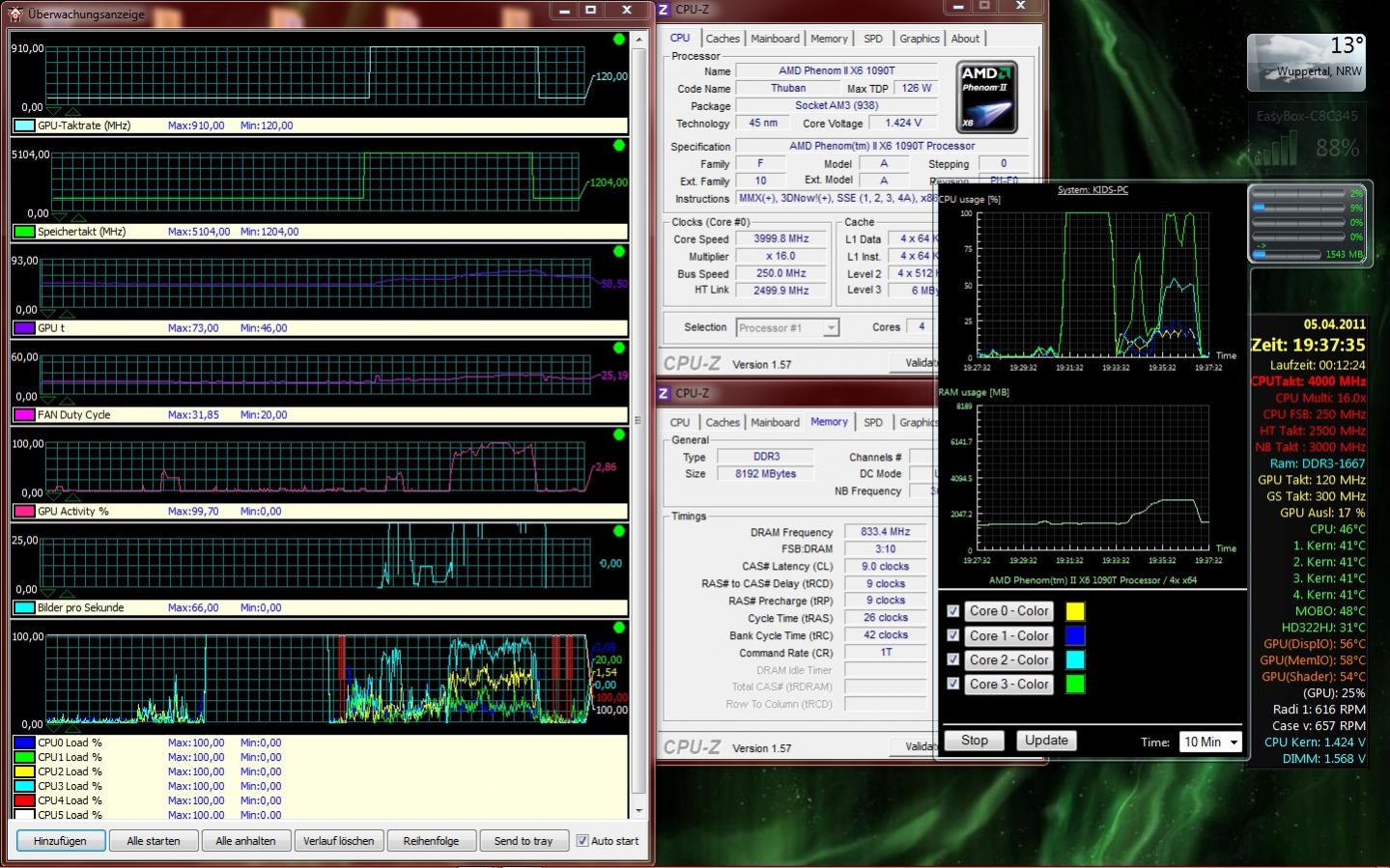Viewport: 1390px width, 868px height.
Task: Click the Alle starten button
Action: click(x=154, y=841)
